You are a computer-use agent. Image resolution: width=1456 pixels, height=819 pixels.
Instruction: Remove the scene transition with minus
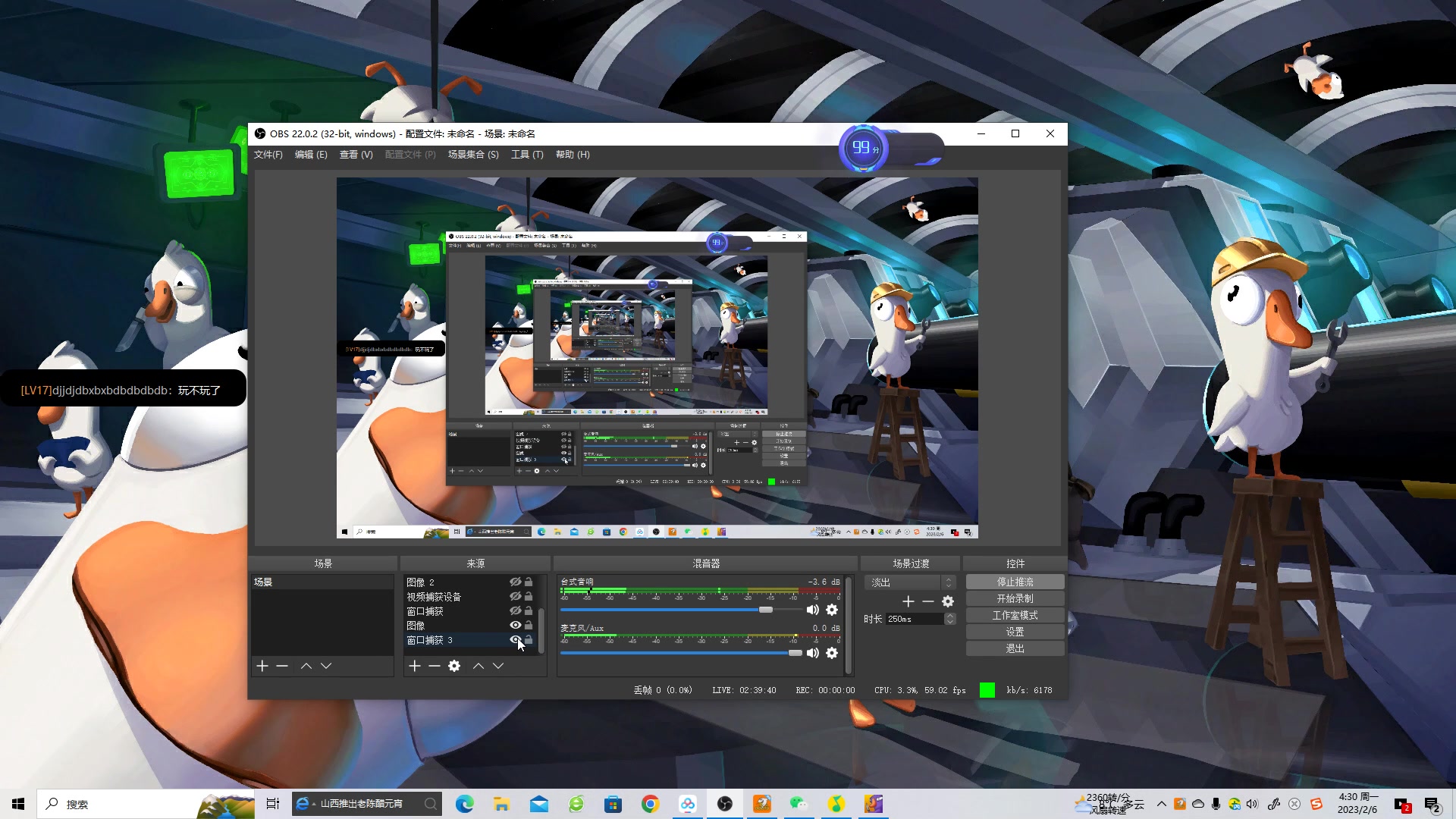tap(928, 601)
